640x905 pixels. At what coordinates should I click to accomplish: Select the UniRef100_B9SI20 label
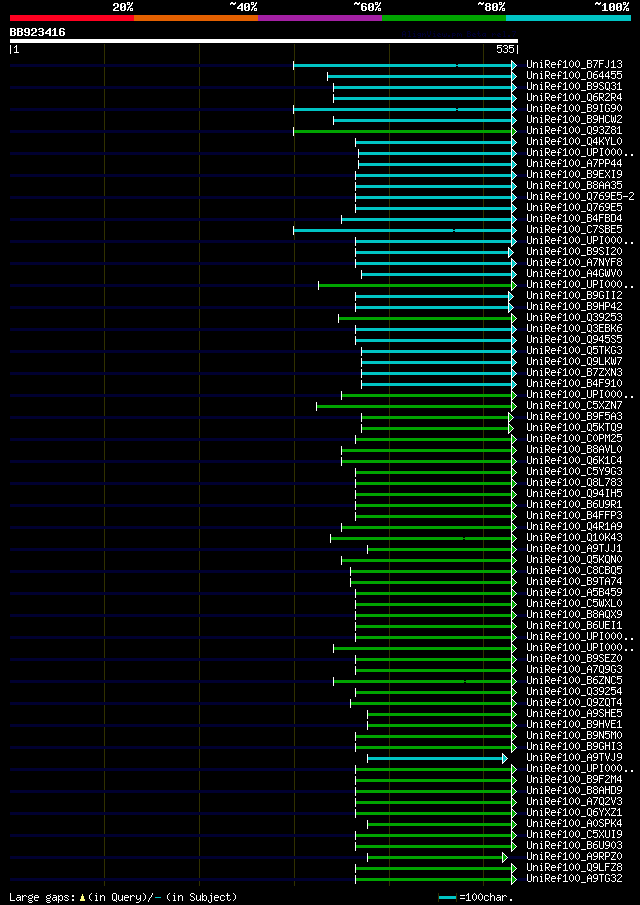click(574, 252)
